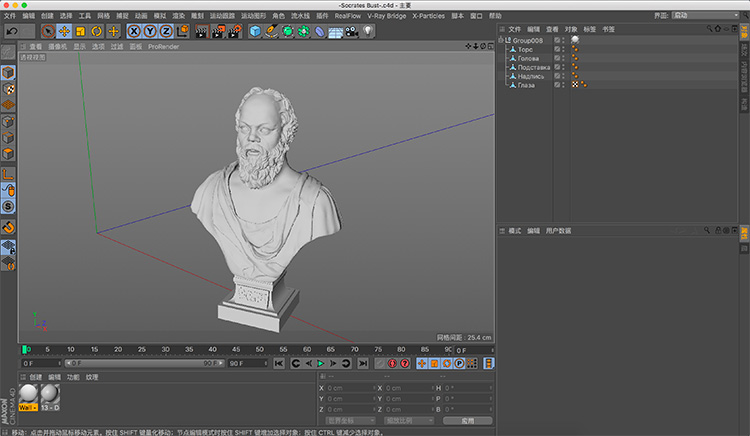Select the Надпись object
Image resolution: width=750 pixels, height=436 pixels.
[x=531, y=76]
